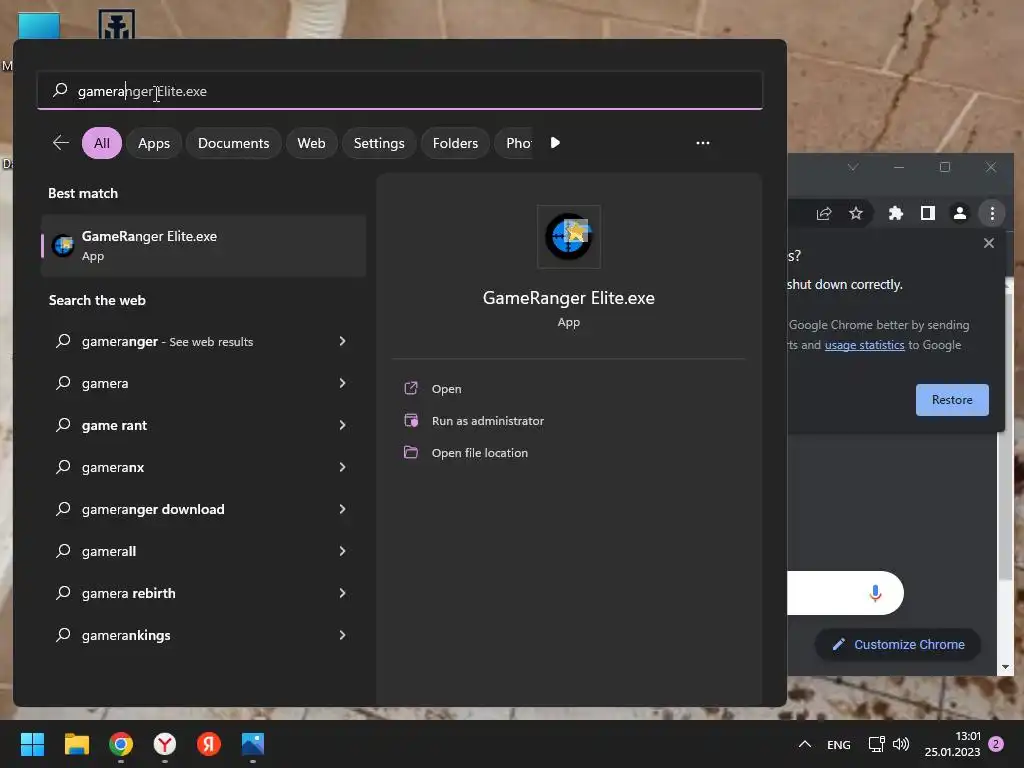Expand chevron beside gamerall suggestion

tap(342, 551)
